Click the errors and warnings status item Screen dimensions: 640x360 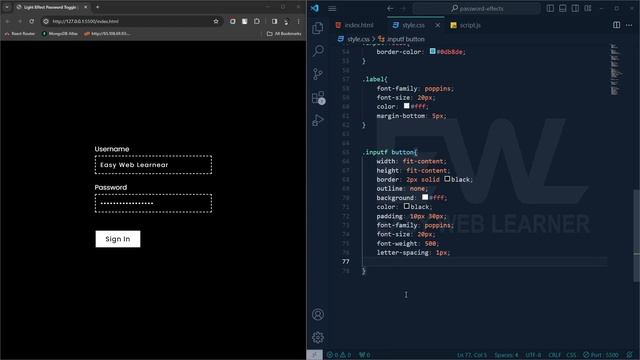tap(339, 355)
